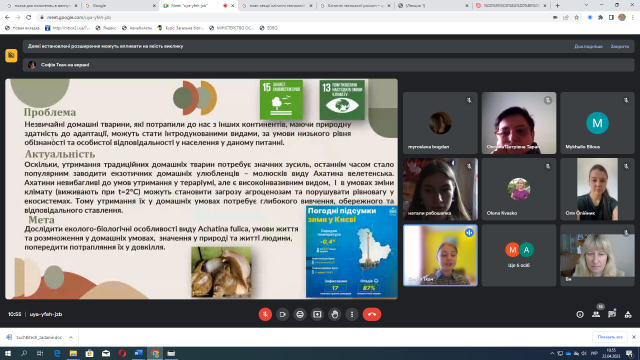The width and height of the screenshot is (640, 360).
Task: Open File Explorer from taskbar
Action: 73,353
